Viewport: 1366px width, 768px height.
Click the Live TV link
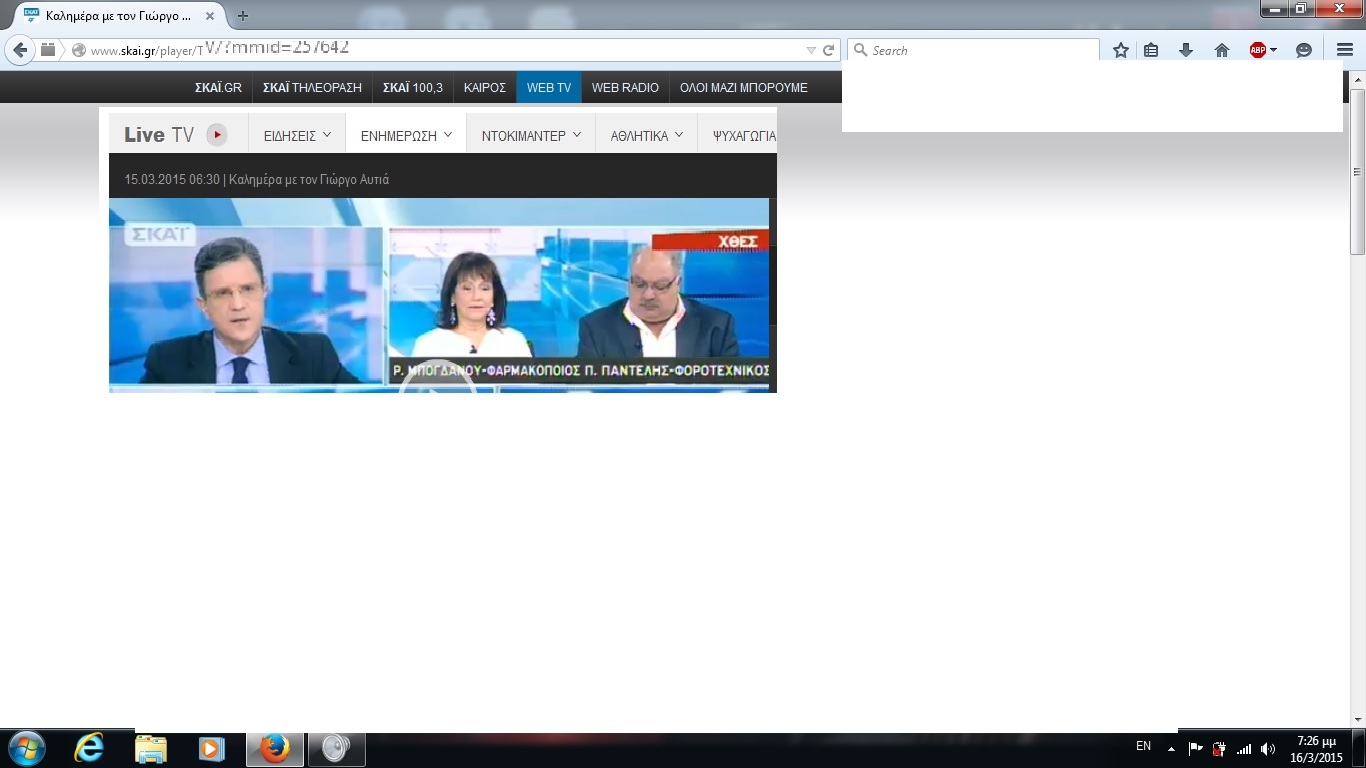(x=159, y=135)
